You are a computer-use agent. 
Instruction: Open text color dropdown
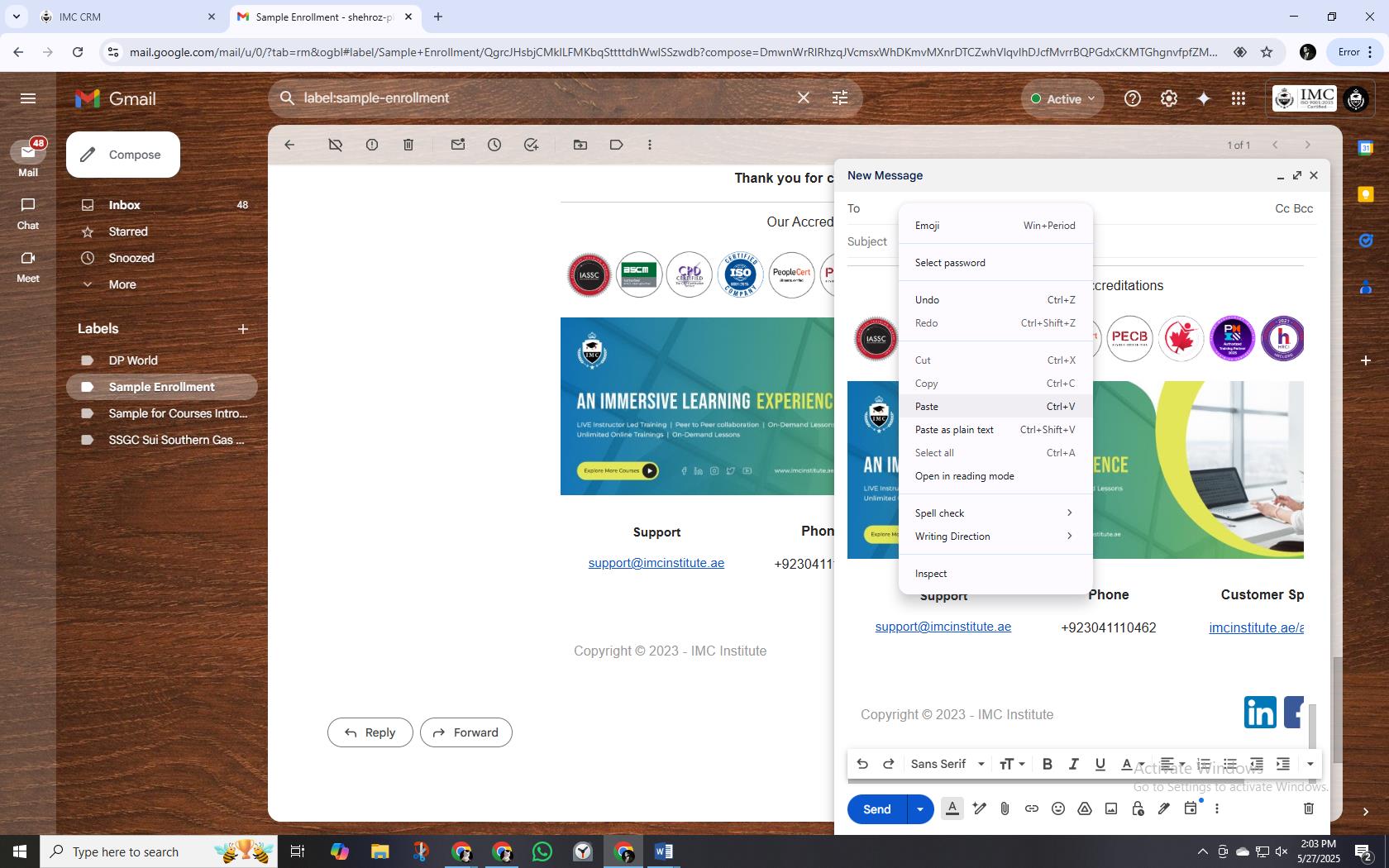tap(1132, 764)
